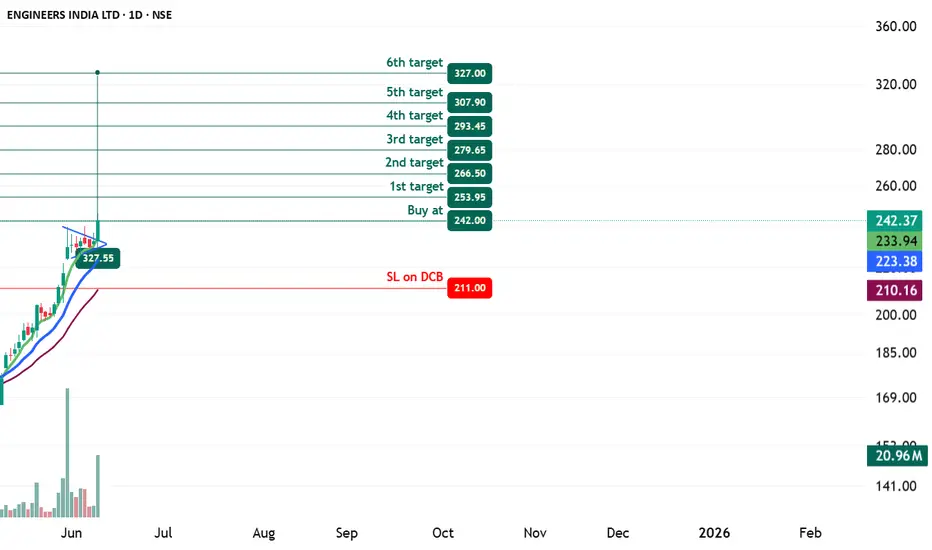Select the 307.90 fifth target label
Viewport: 932px width, 550px height.
(470, 102)
